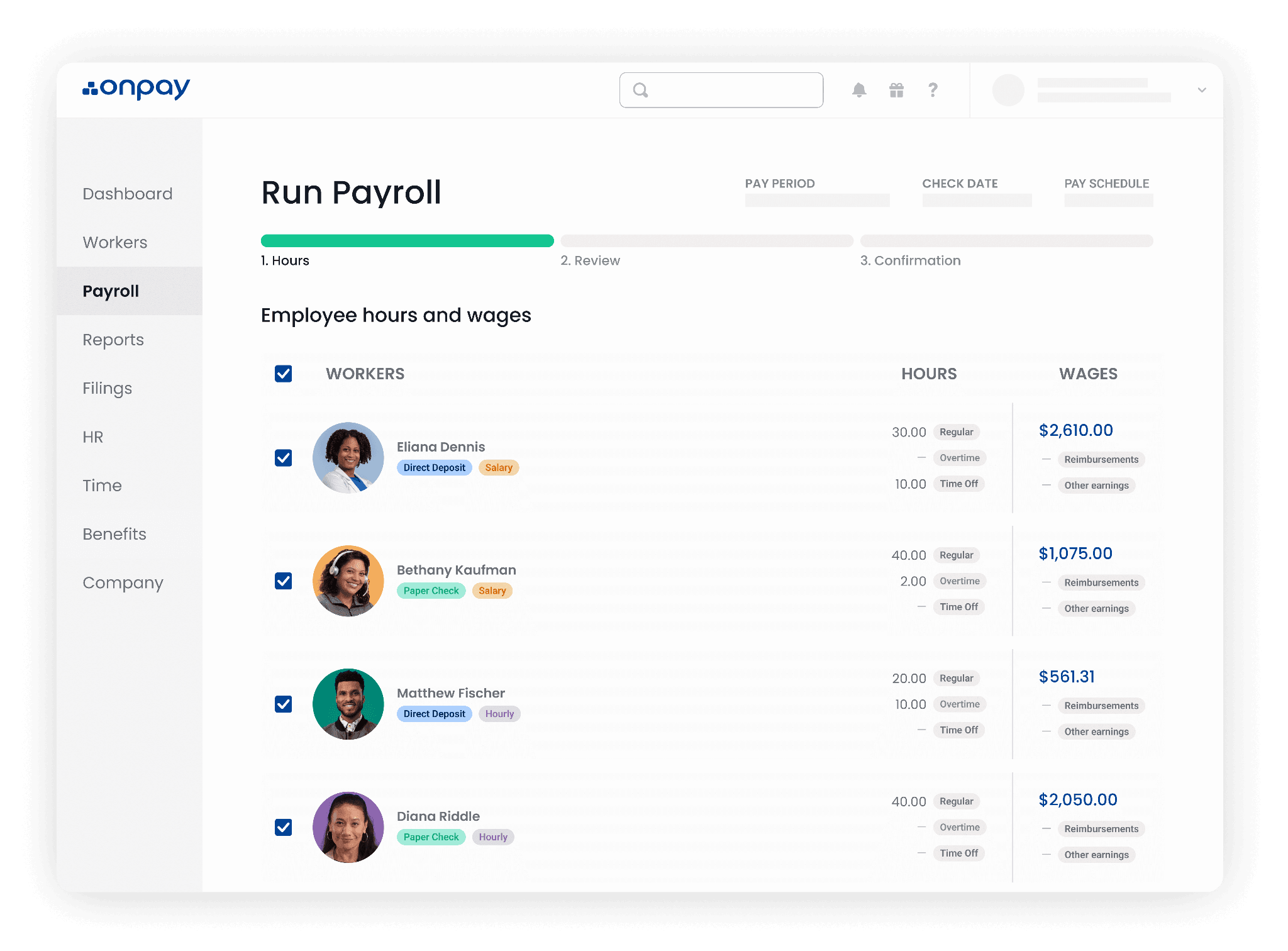Click Bethany's Overtime hours 2.00
Viewport: 1288px width, 951px height.
[913, 581]
